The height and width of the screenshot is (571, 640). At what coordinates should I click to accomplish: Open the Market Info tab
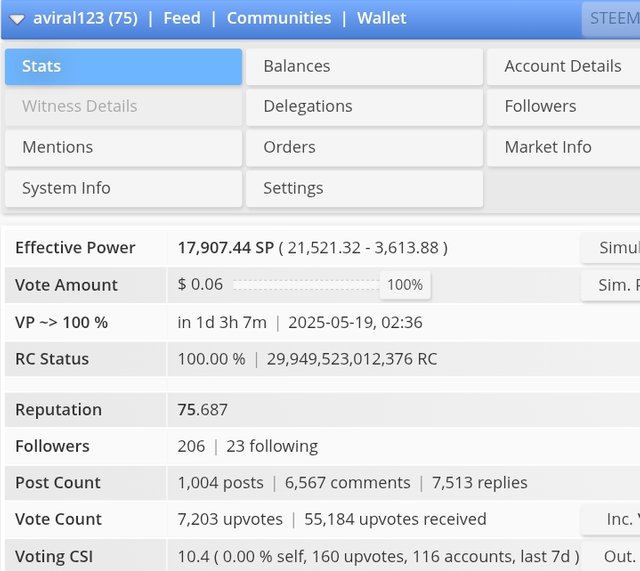pos(563,147)
